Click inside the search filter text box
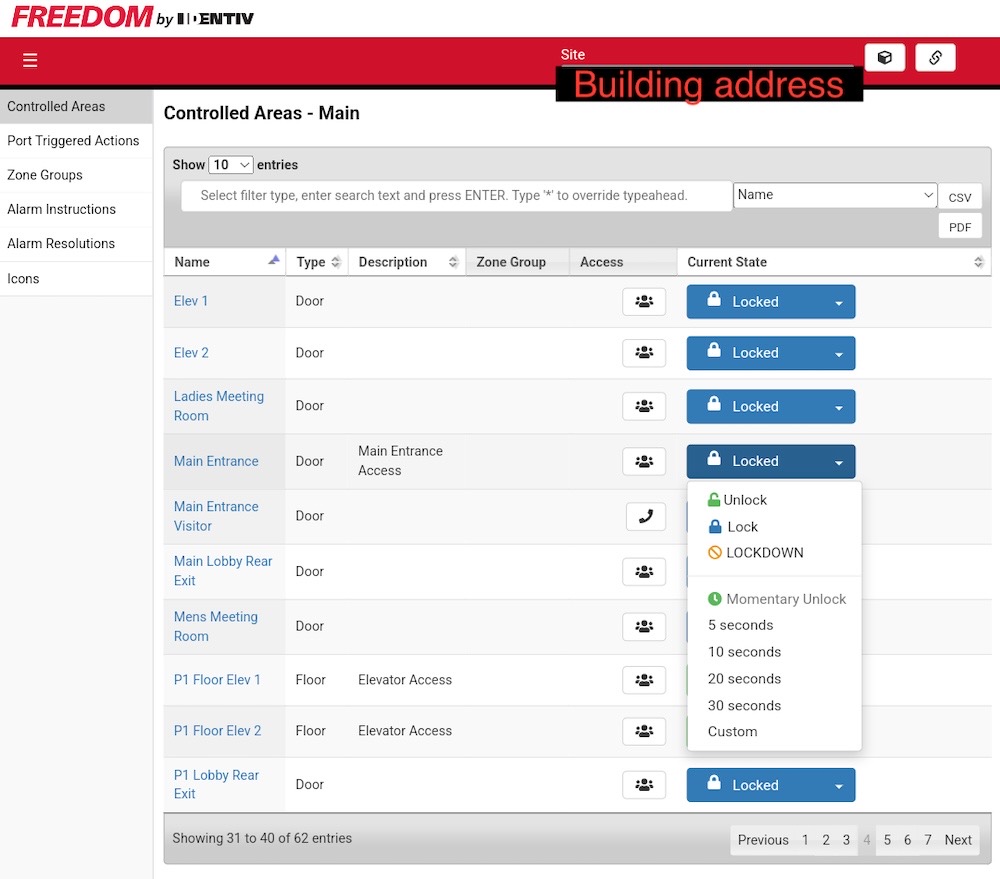 click(455, 196)
